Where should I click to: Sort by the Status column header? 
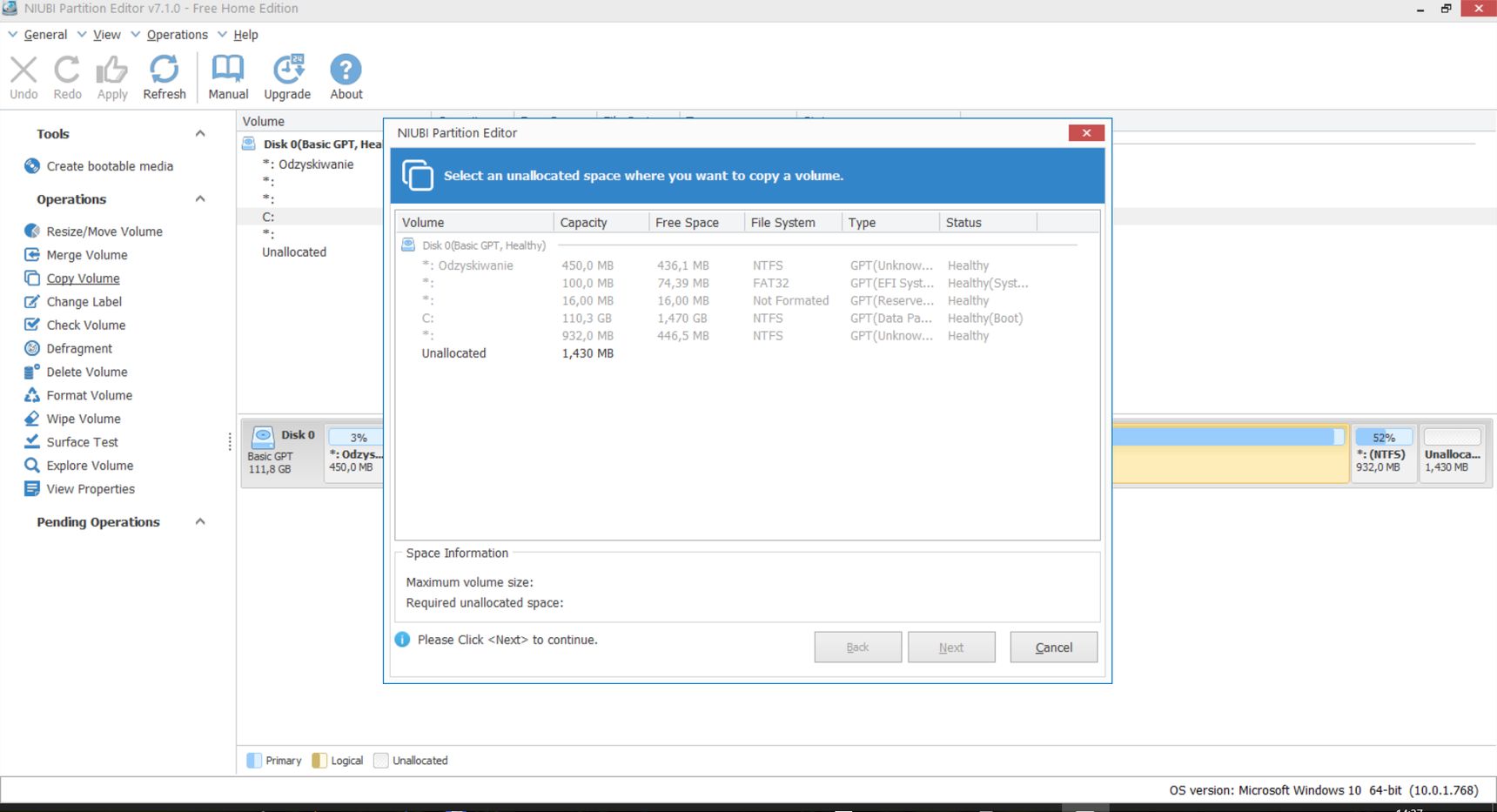pyautogui.click(x=988, y=223)
